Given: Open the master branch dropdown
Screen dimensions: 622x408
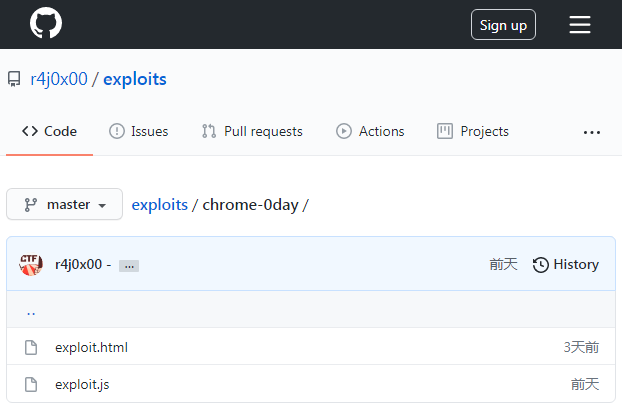Looking at the screenshot, I should coord(64,204).
